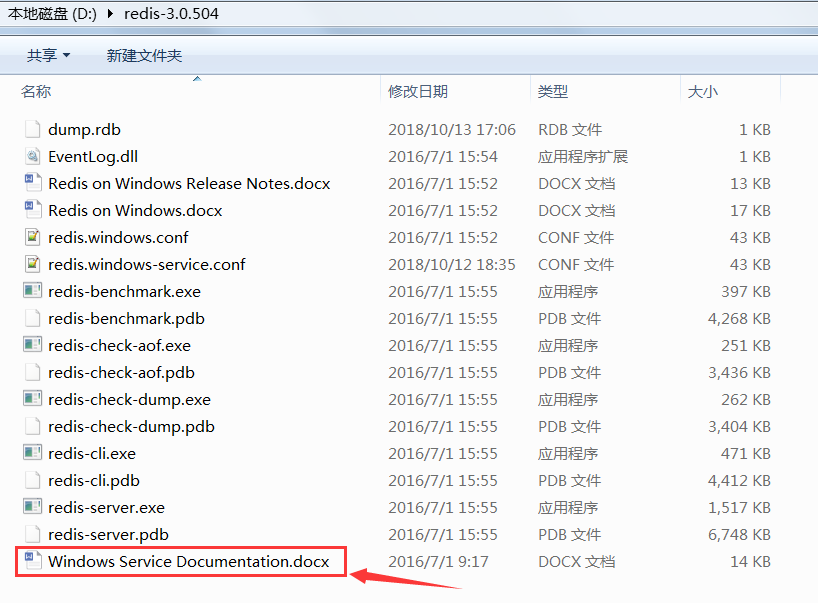This screenshot has height=603, width=818.
Task: Click the redis-check-dump.exe application icon
Action: [x=32, y=399]
